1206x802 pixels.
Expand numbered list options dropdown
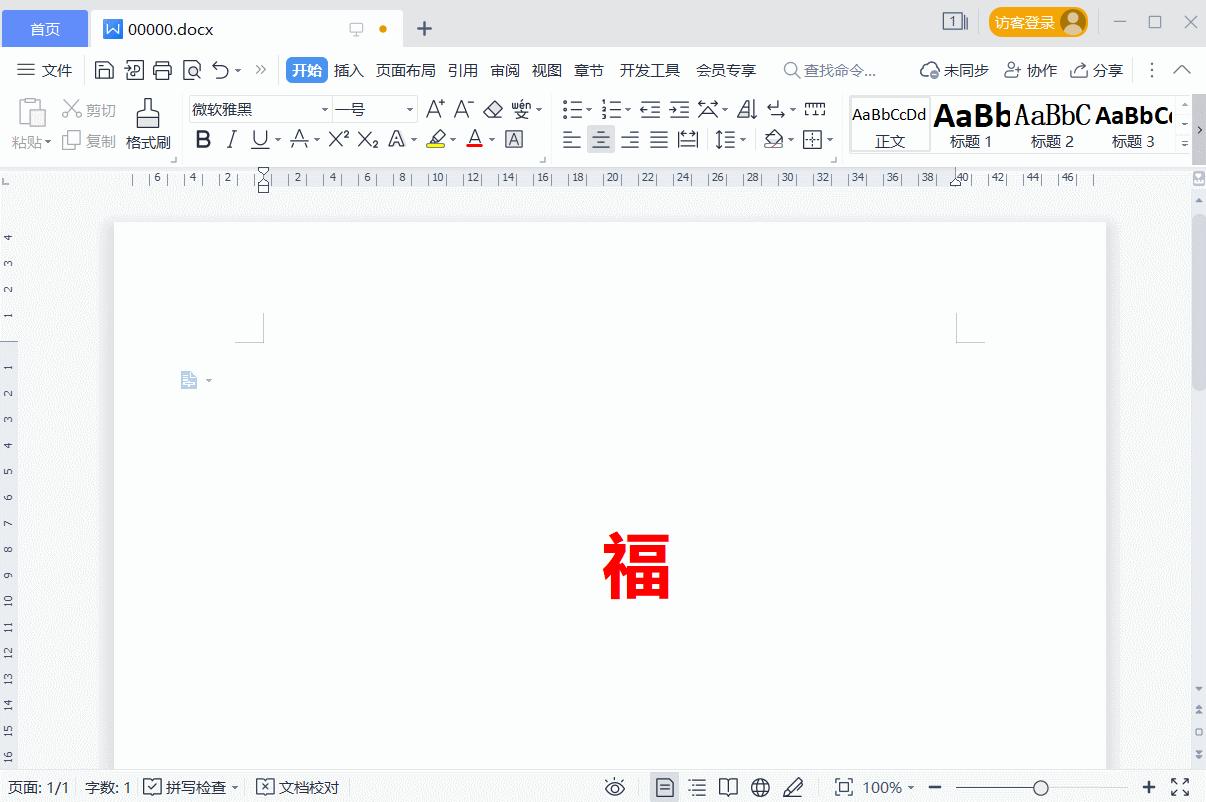click(x=628, y=110)
